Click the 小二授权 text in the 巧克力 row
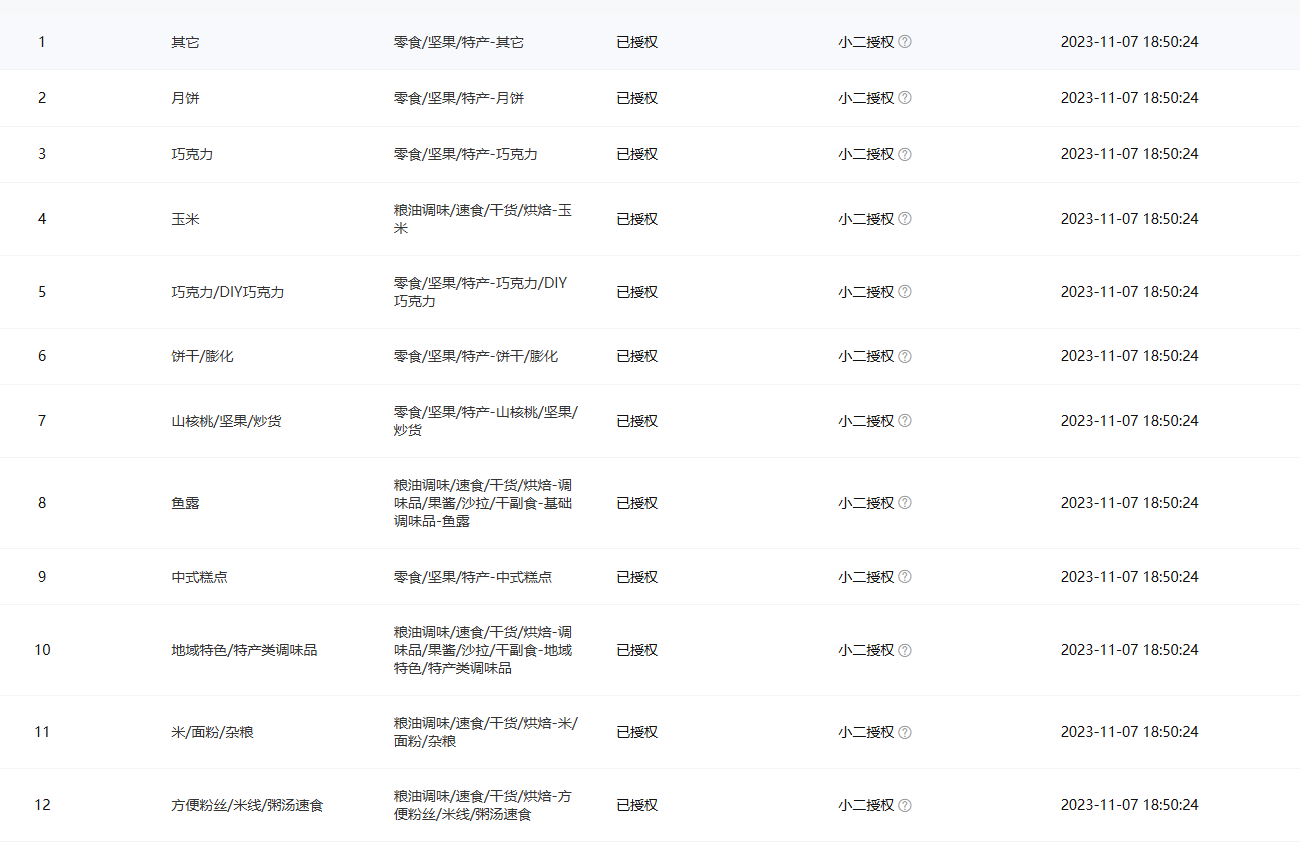Image resolution: width=1300 pixels, height=845 pixels. pos(866,154)
